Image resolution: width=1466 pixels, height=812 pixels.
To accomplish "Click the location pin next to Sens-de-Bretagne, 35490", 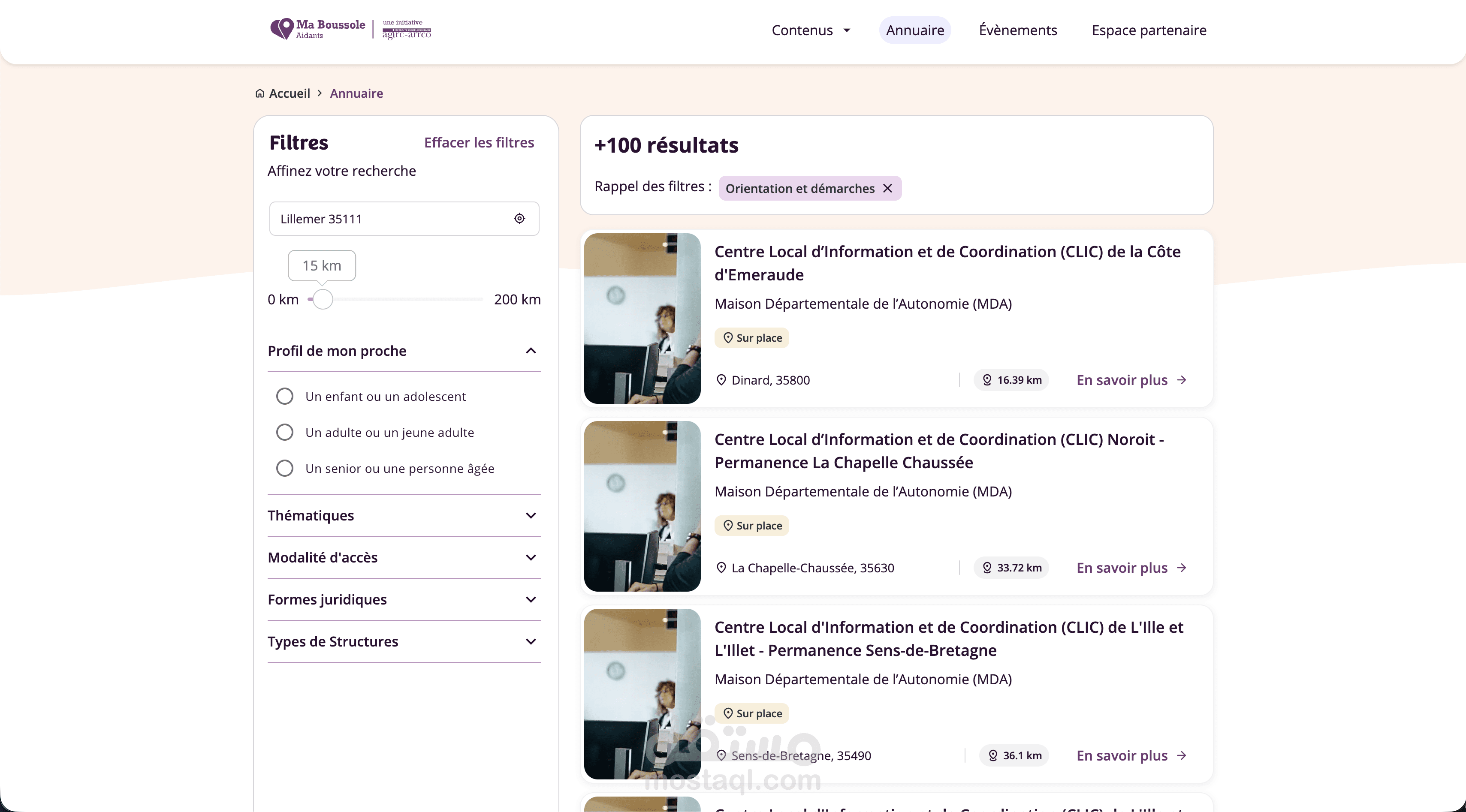I will (x=721, y=755).
